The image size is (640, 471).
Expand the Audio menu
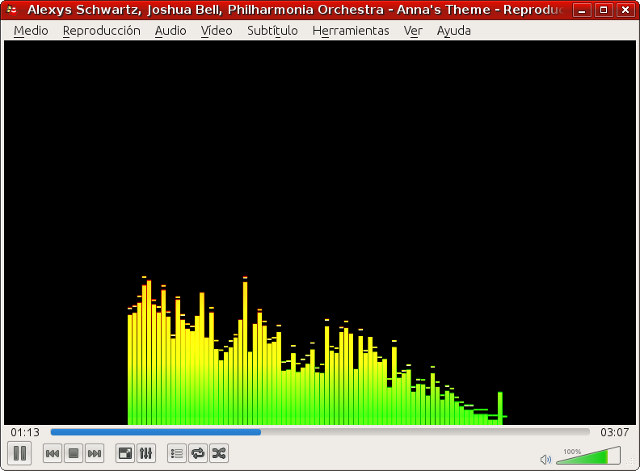[x=170, y=30]
